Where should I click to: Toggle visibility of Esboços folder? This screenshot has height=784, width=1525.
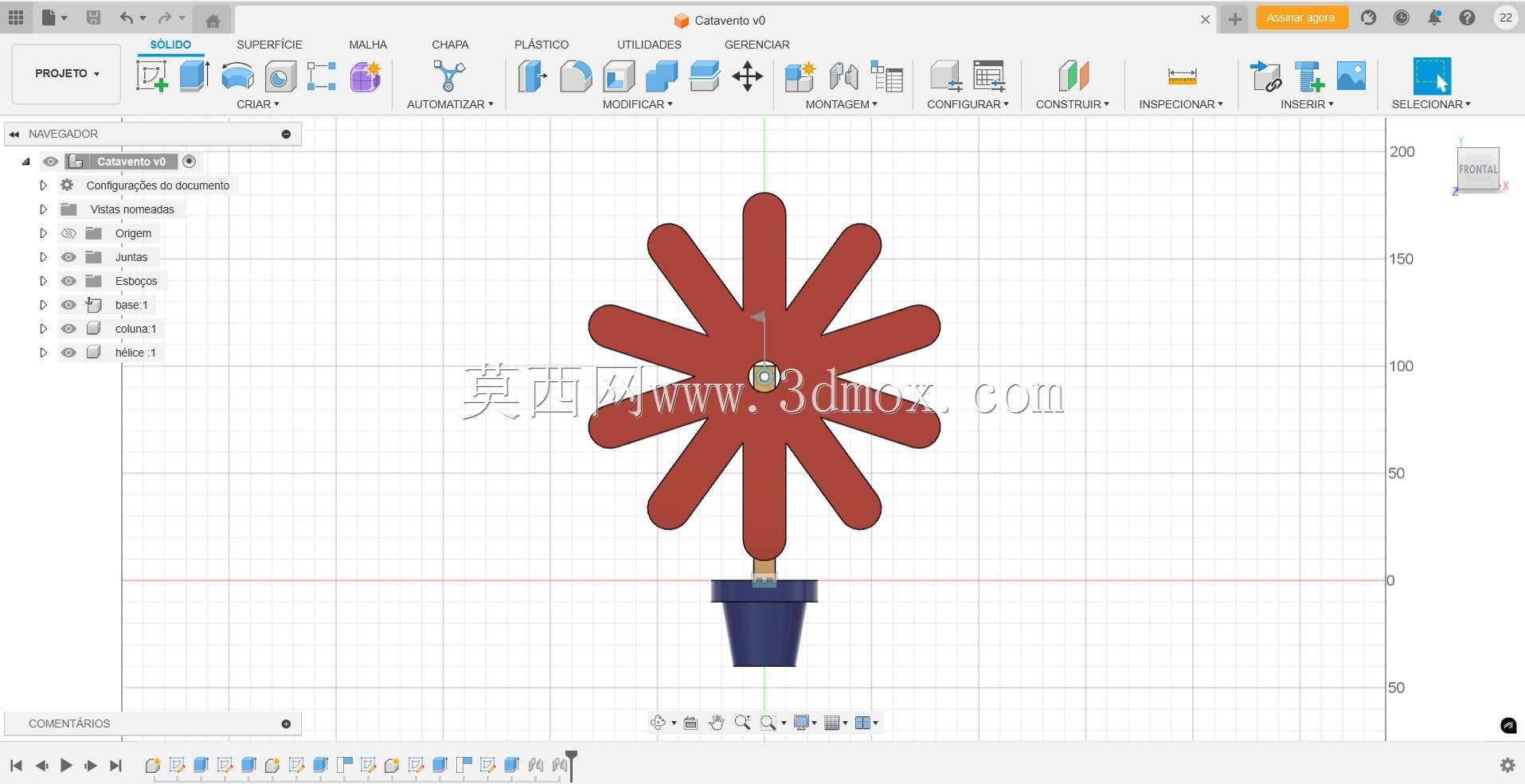pyautogui.click(x=69, y=281)
